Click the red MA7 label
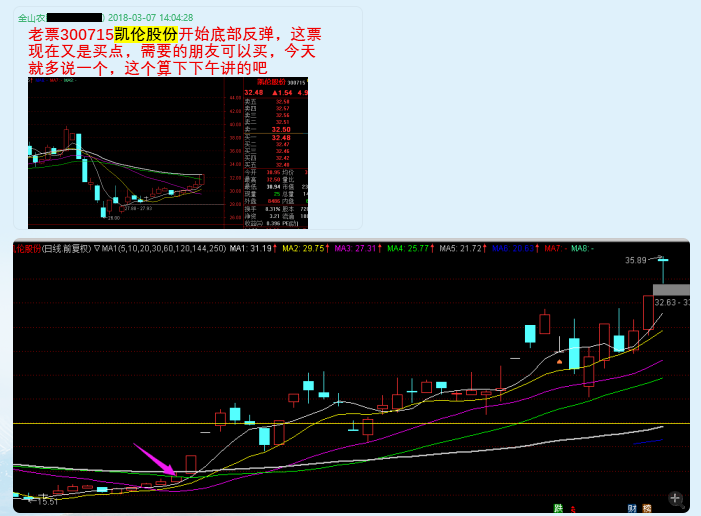 [555, 249]
